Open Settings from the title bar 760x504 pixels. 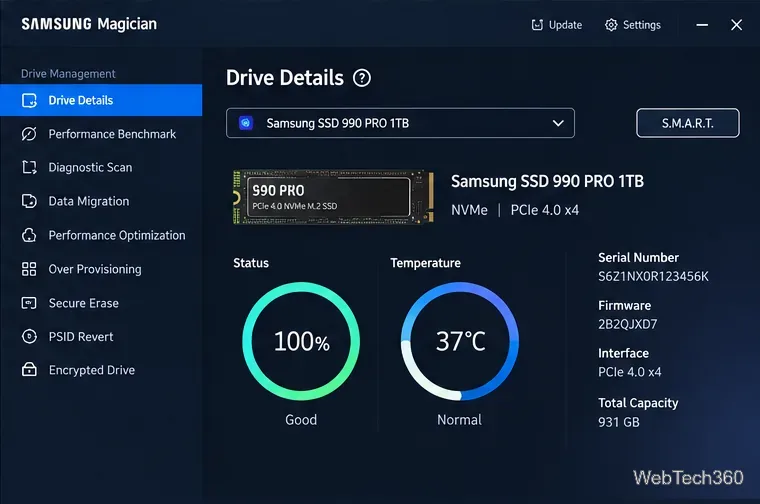(633, 25)
